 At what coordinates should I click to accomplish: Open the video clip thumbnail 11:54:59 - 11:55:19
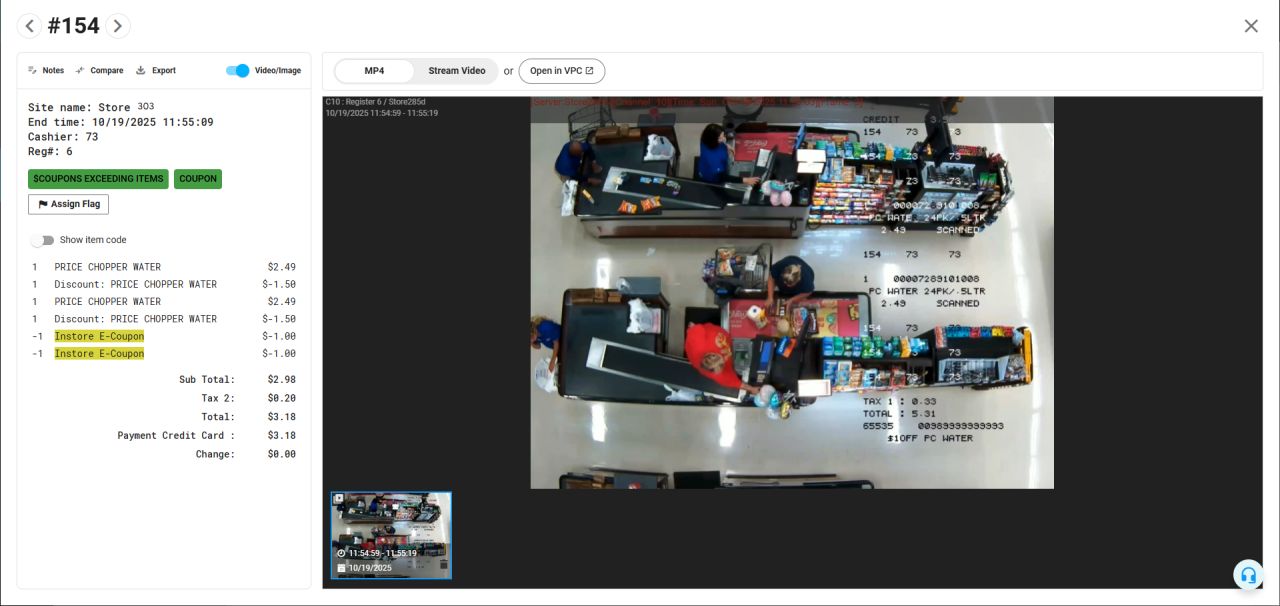tap(391, 535)
